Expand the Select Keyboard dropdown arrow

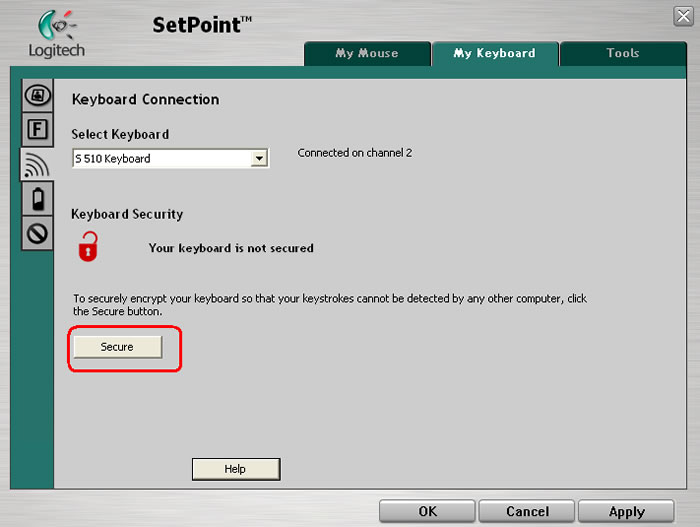(259, 158)
